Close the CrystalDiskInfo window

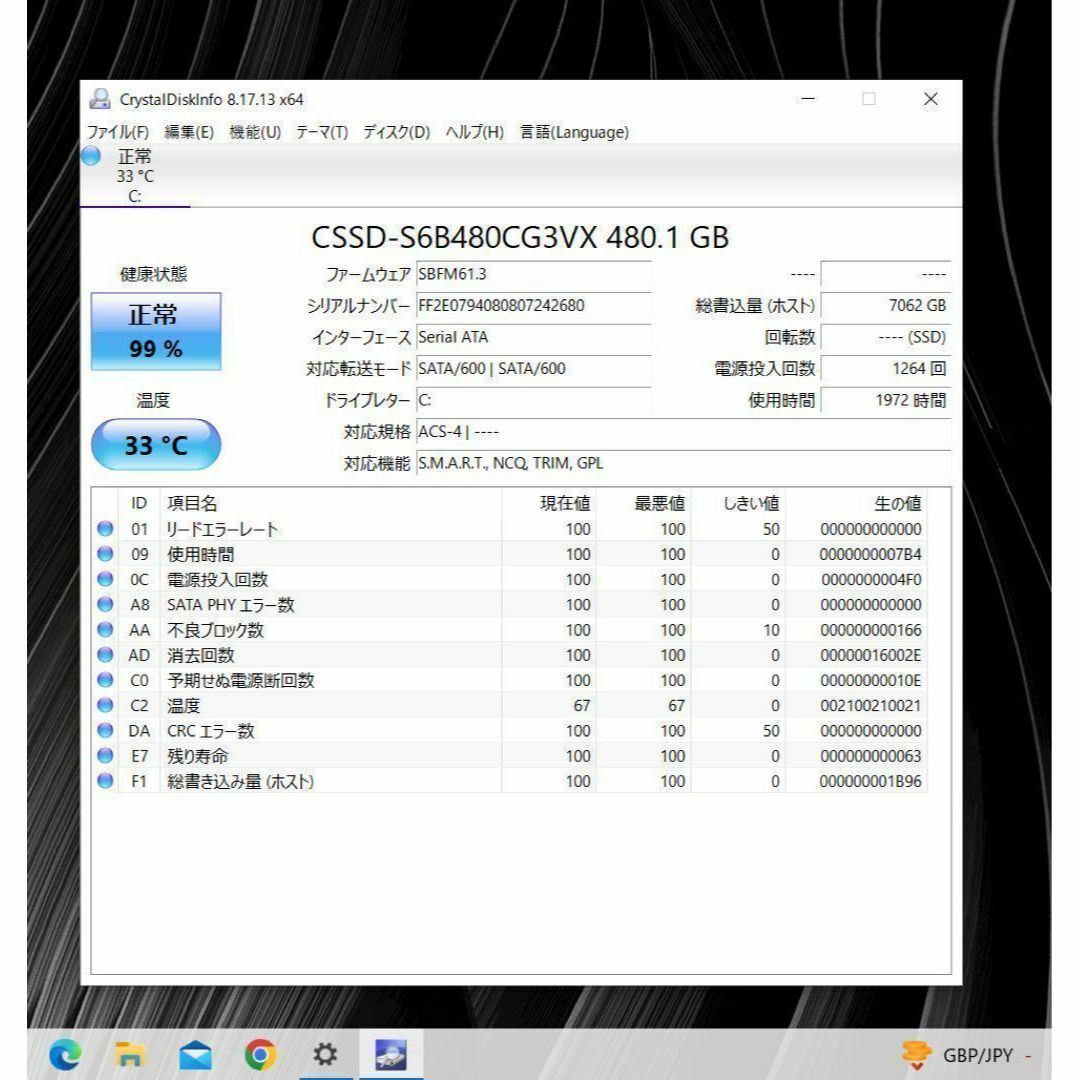click(x=931, y=99)
